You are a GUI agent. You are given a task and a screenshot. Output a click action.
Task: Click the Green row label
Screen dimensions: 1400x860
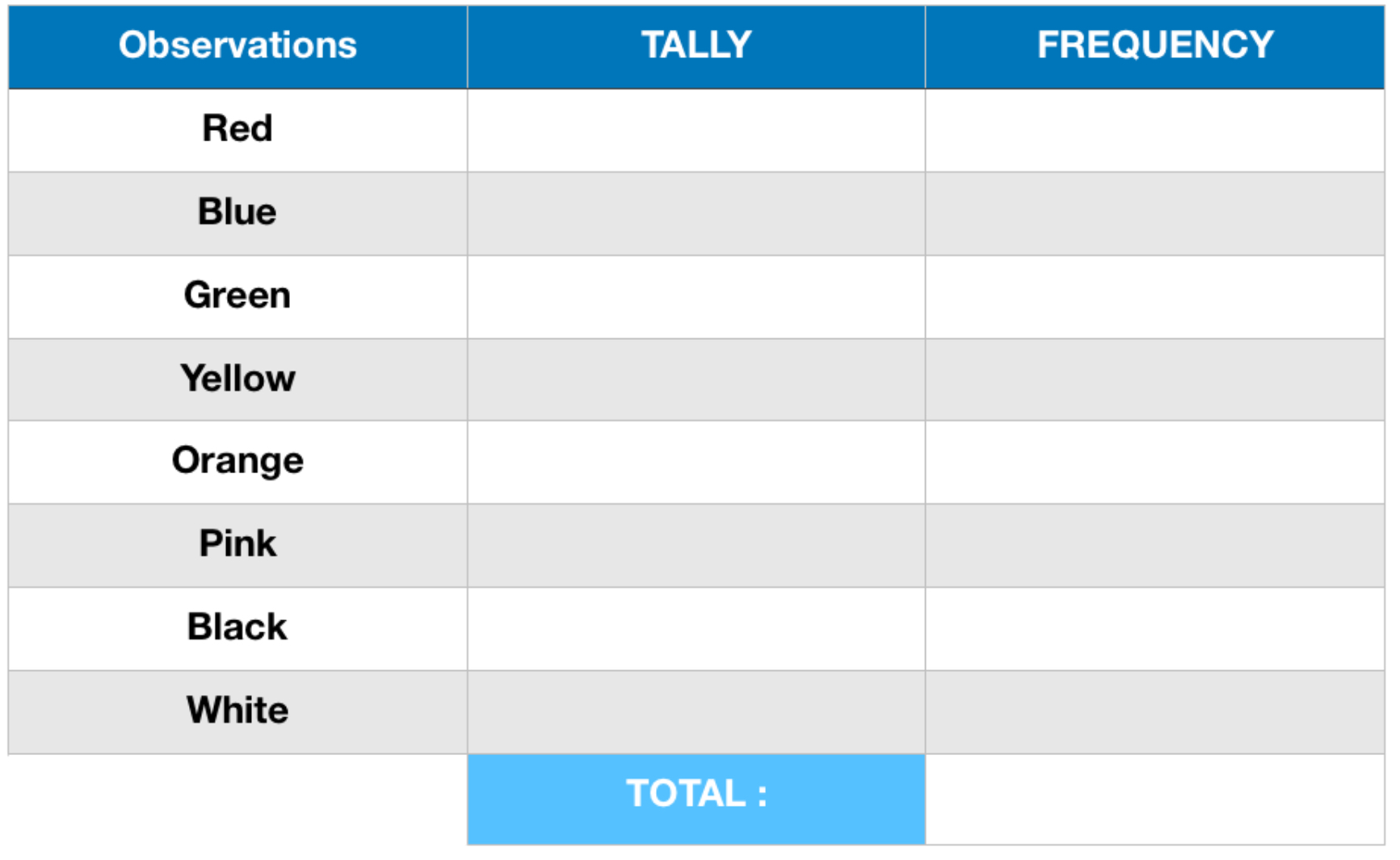(x=238, y=296)
